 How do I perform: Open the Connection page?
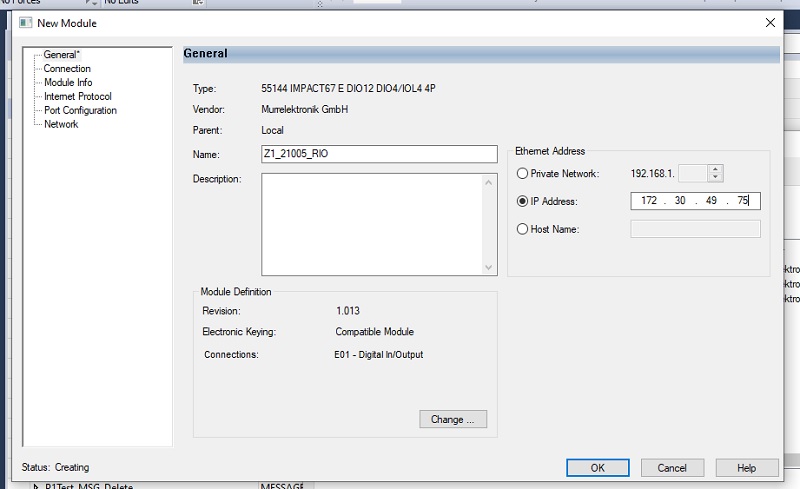[67, 68]
